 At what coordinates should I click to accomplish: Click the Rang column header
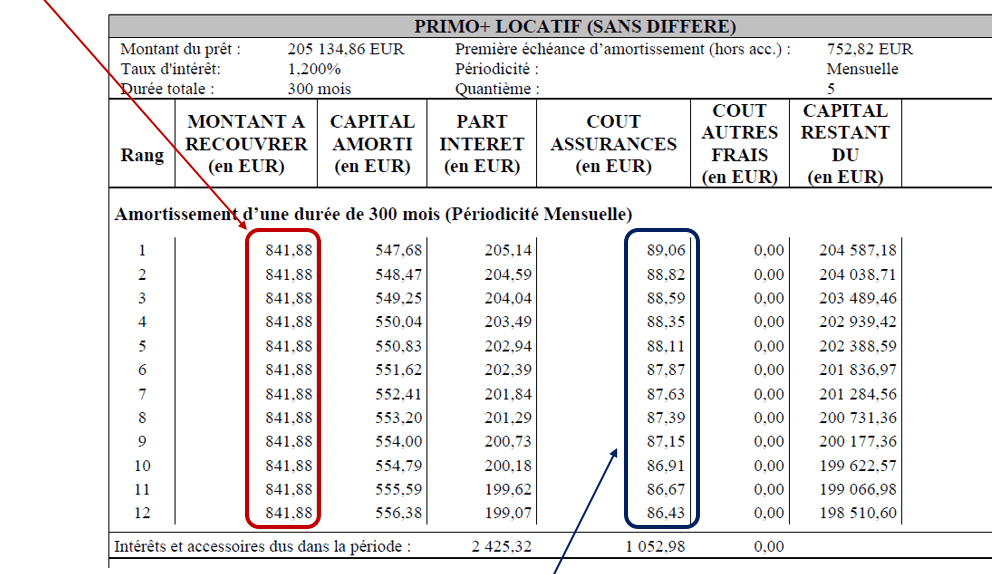click(x=142, y=155)
